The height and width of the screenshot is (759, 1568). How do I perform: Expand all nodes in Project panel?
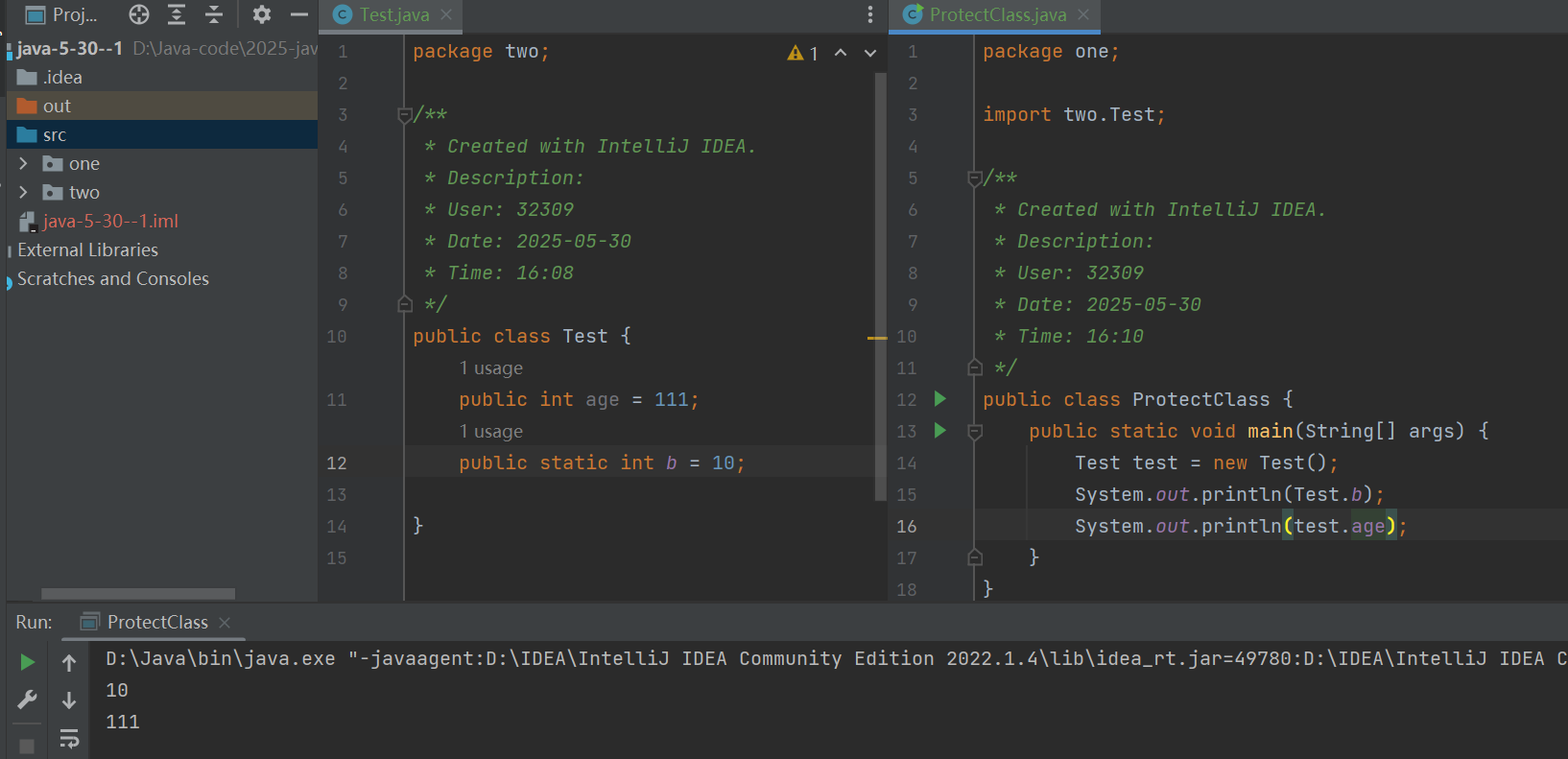(x=177, y=14)
